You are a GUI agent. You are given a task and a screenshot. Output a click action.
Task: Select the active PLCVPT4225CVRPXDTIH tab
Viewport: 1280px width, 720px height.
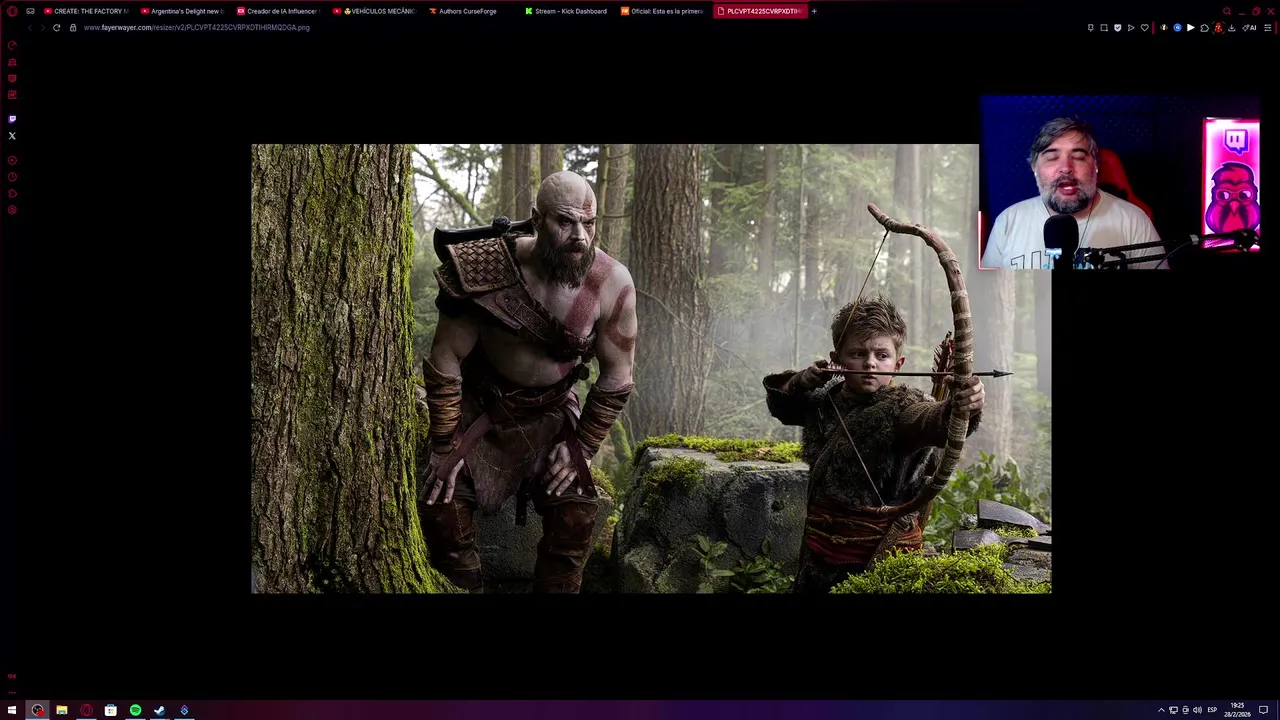760,11
